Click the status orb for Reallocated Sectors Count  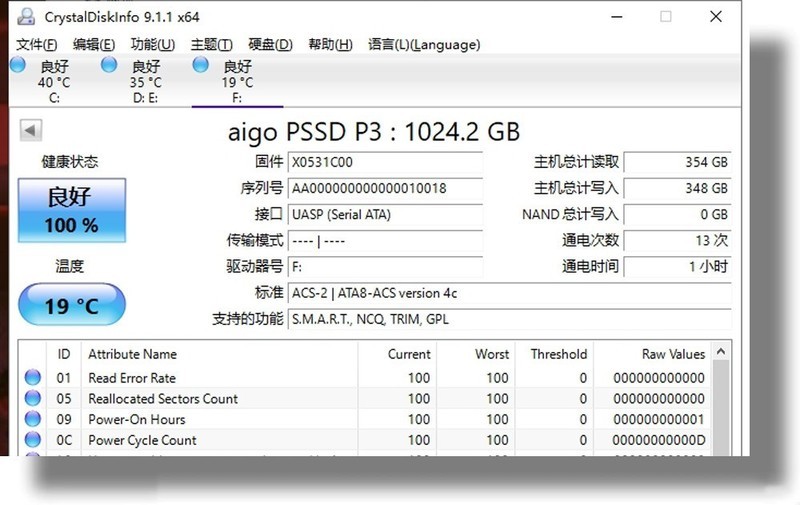pos(33,398)
